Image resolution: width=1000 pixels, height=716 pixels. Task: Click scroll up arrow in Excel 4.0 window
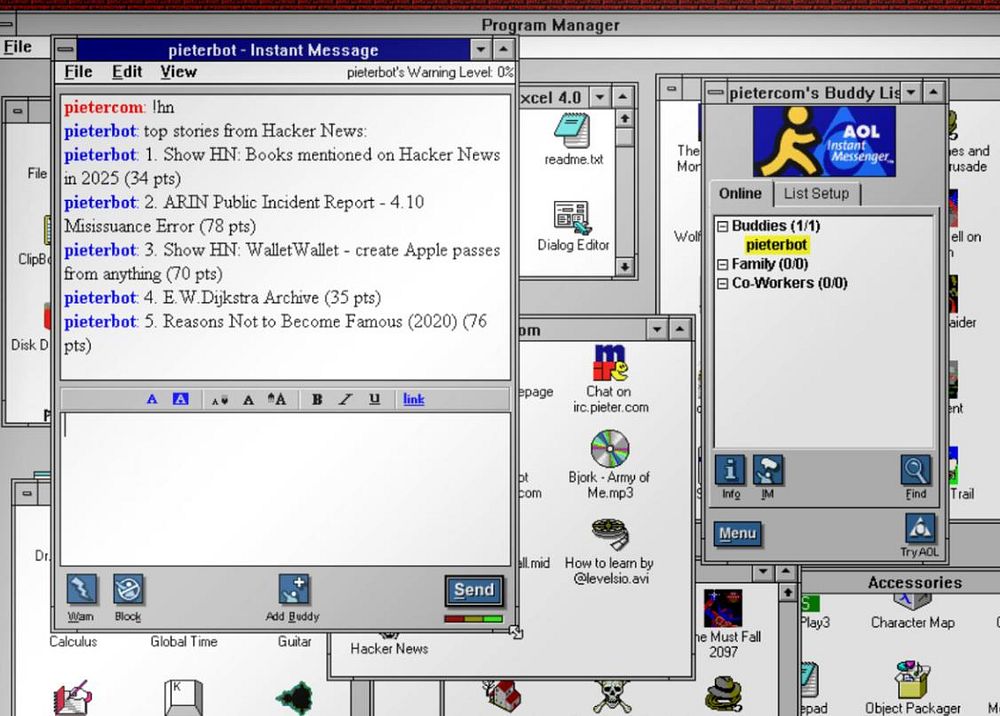point(624,119)
